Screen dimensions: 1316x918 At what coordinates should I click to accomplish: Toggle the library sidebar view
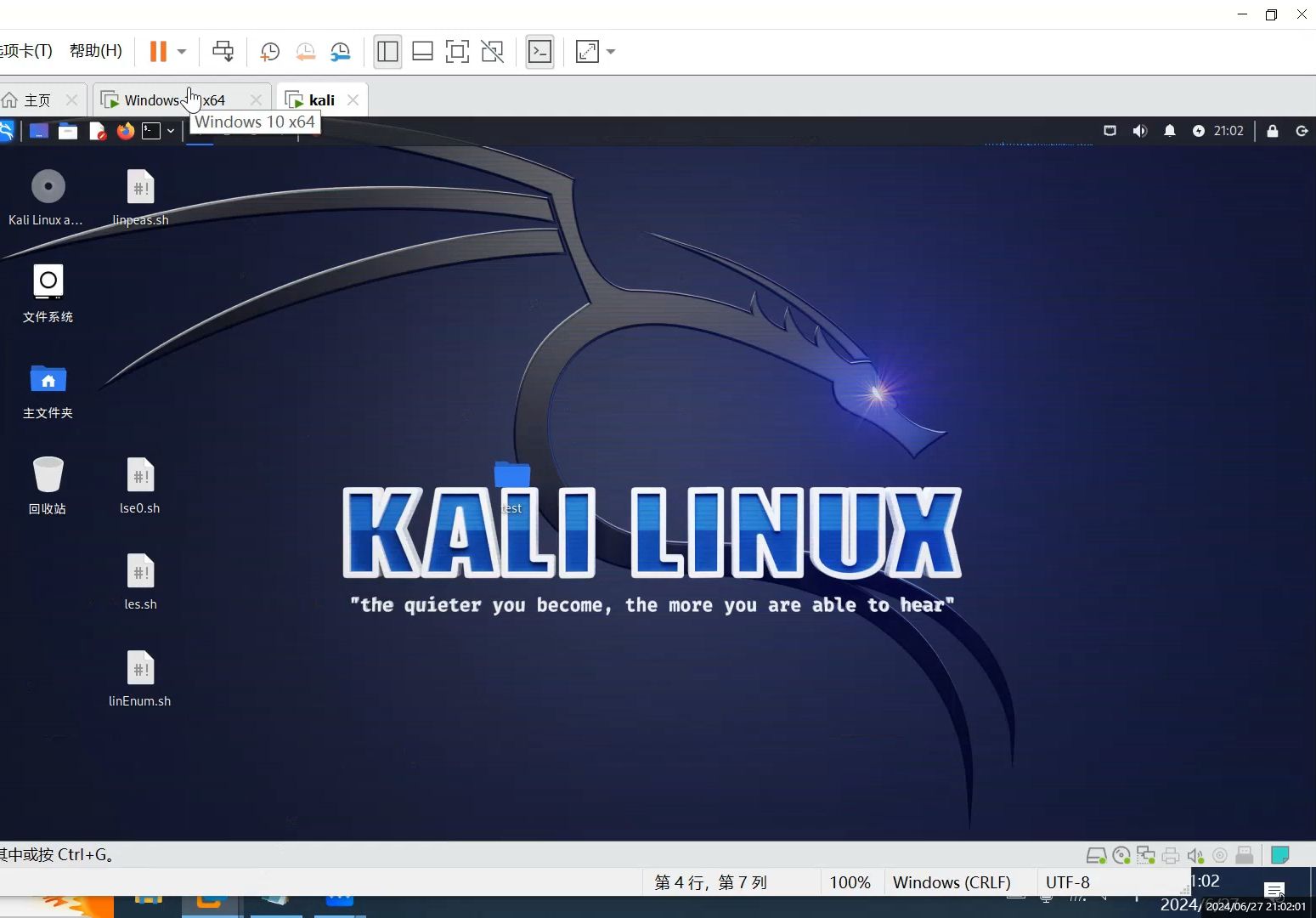[x=387, y=52]
